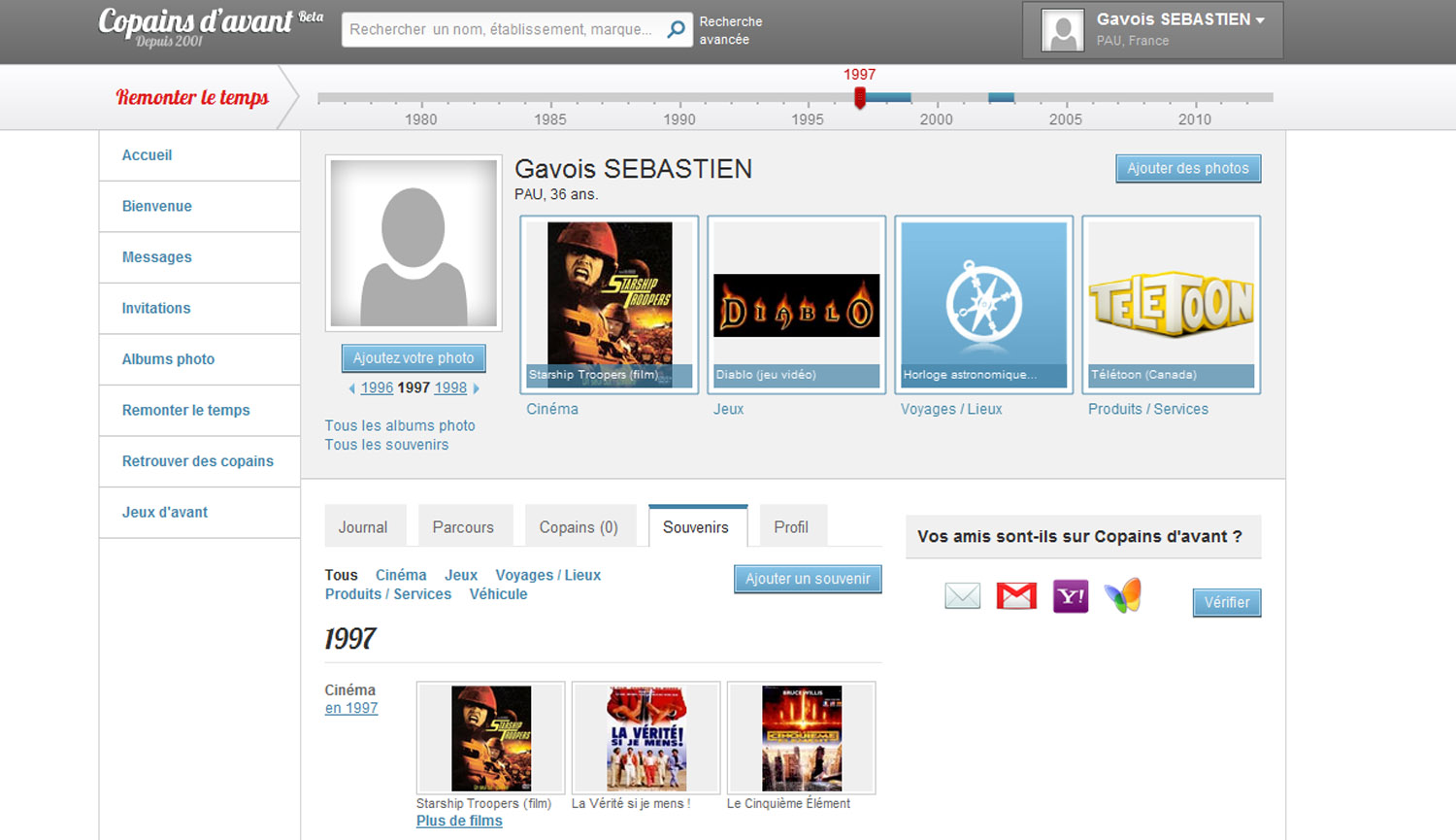Click the search magnifier icon
This screenshot has height=840, width=1456.
tap(676, 30)
